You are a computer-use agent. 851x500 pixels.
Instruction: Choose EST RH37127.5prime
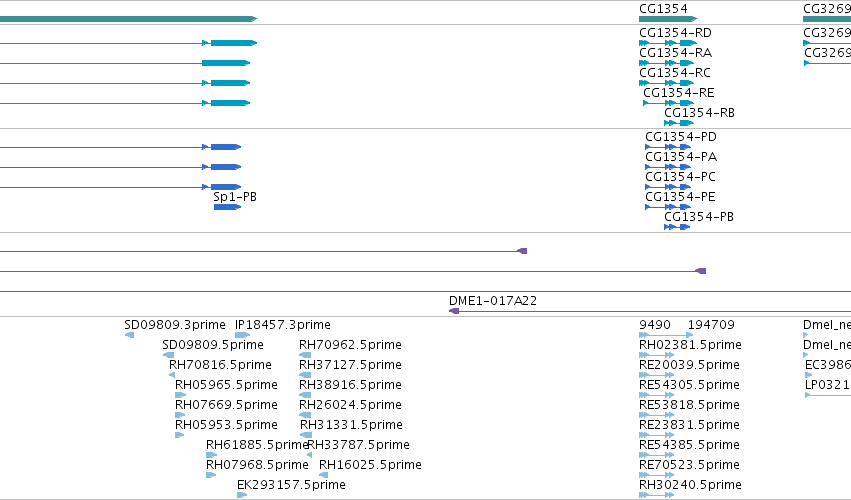(x=350, y=365)
